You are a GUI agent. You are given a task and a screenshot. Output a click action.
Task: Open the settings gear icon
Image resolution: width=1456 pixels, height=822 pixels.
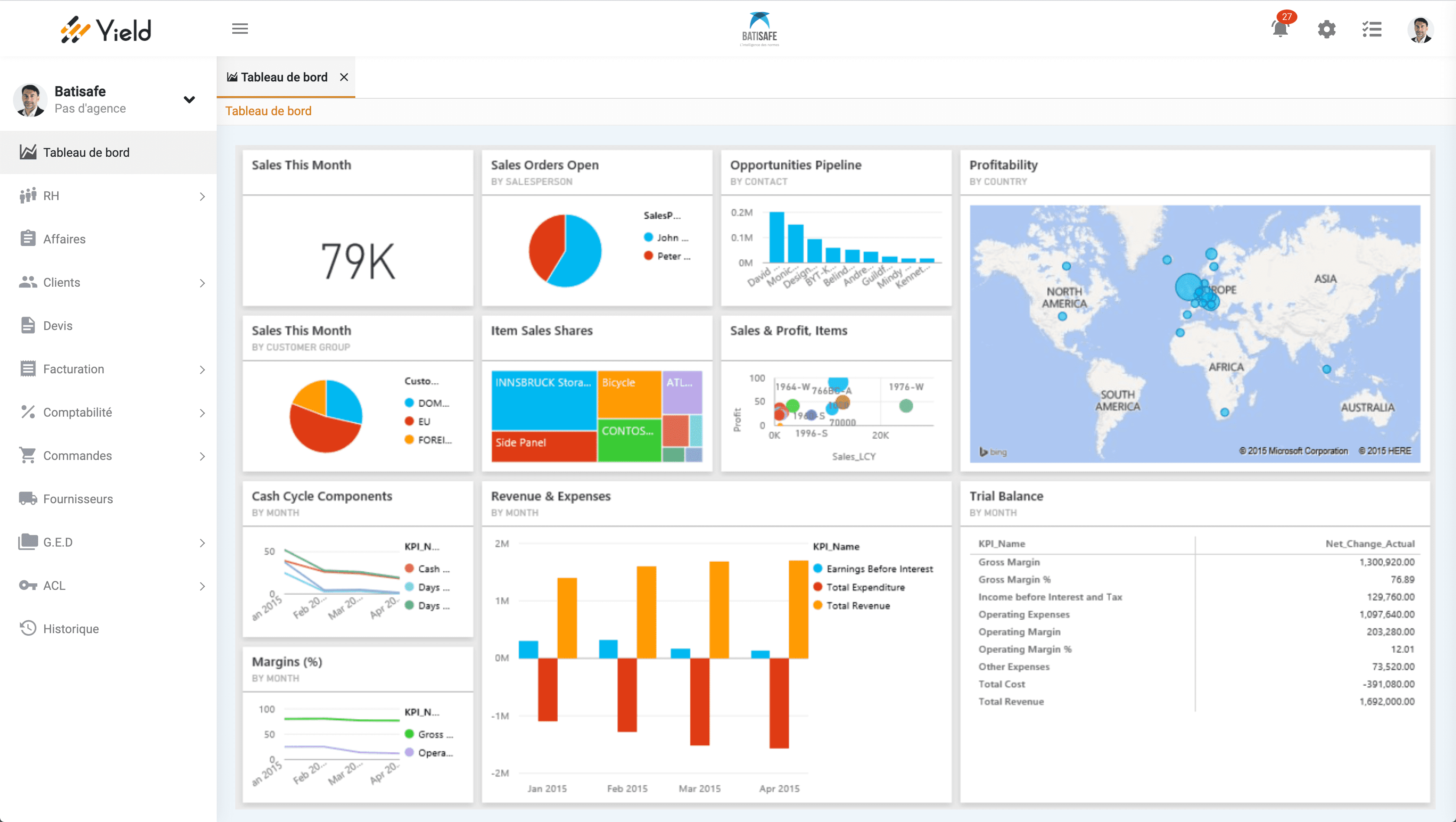pos(1326,29)
